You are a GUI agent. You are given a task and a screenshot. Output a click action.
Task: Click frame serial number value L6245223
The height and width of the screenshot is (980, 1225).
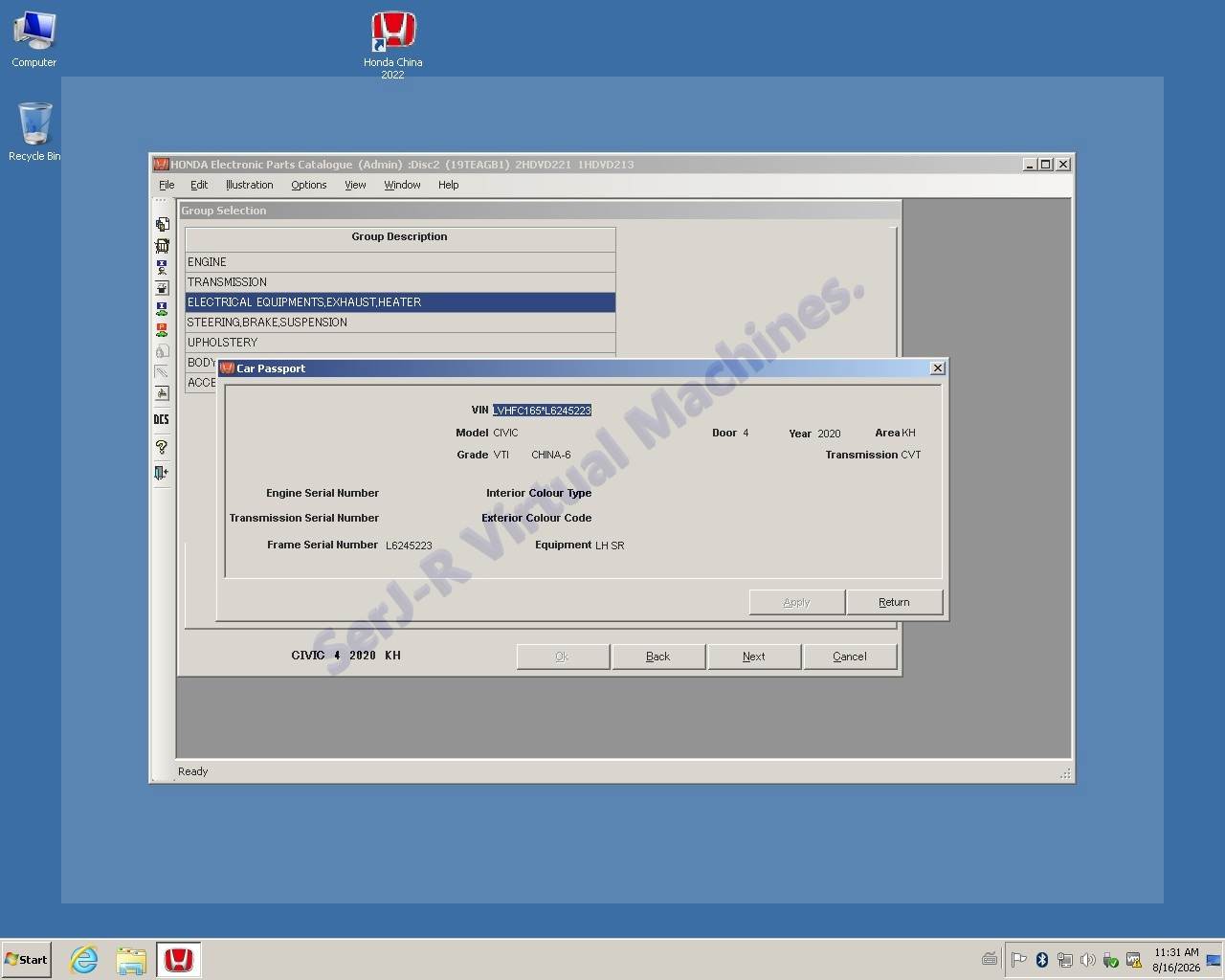click(409, 546)
